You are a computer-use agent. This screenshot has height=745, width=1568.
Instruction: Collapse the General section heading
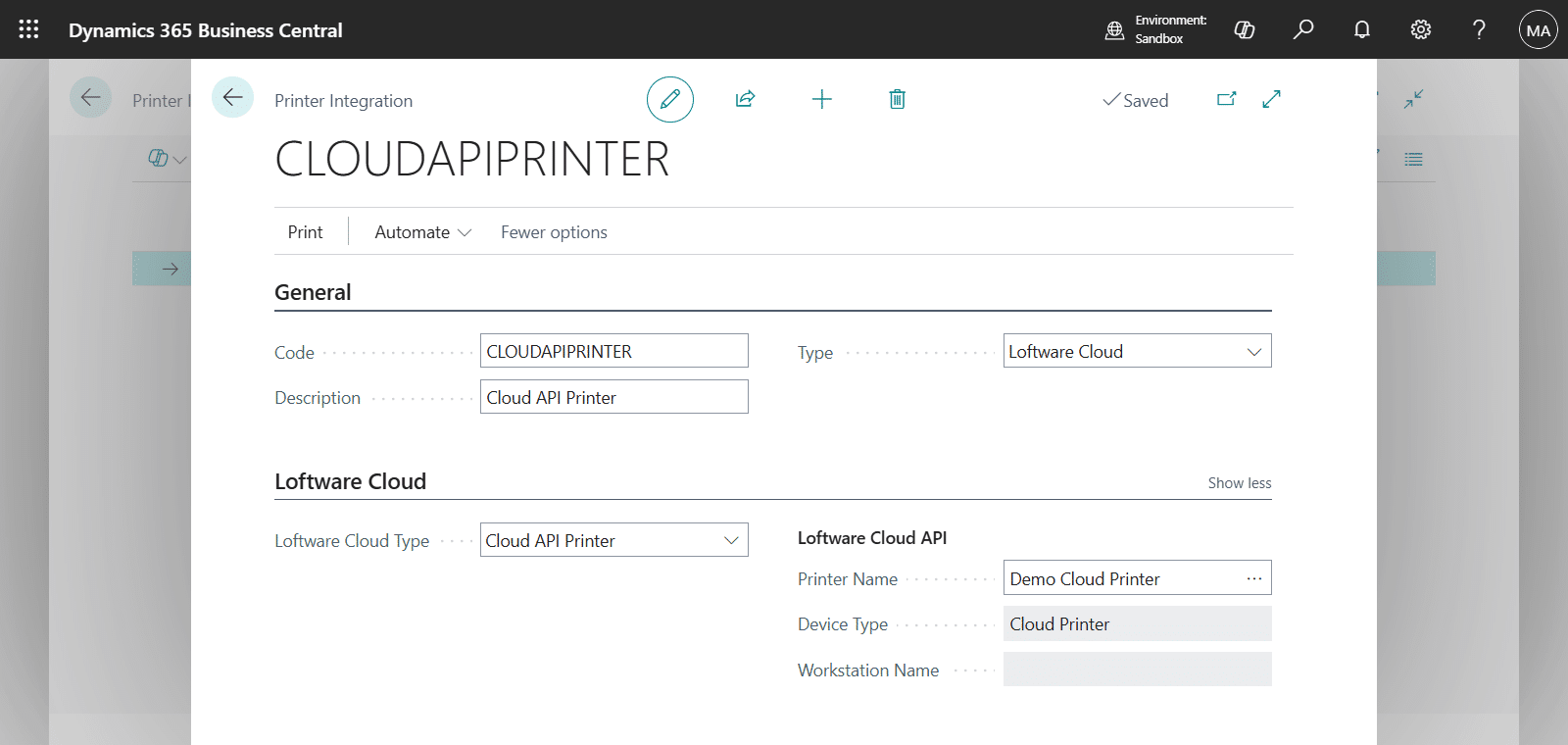[x=313, y=292]
